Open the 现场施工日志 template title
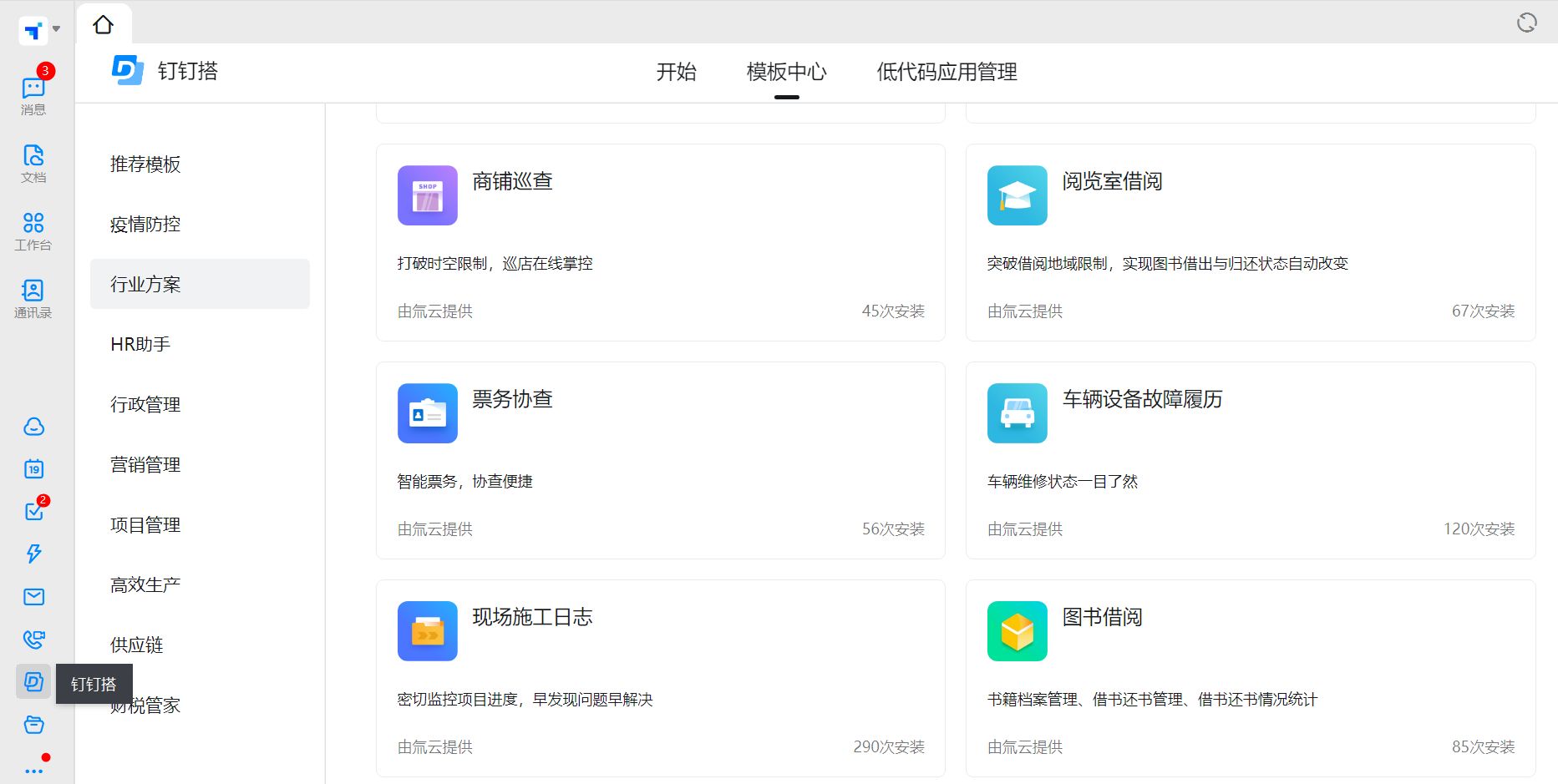The image size is (1558, 784). coord(533,617)
